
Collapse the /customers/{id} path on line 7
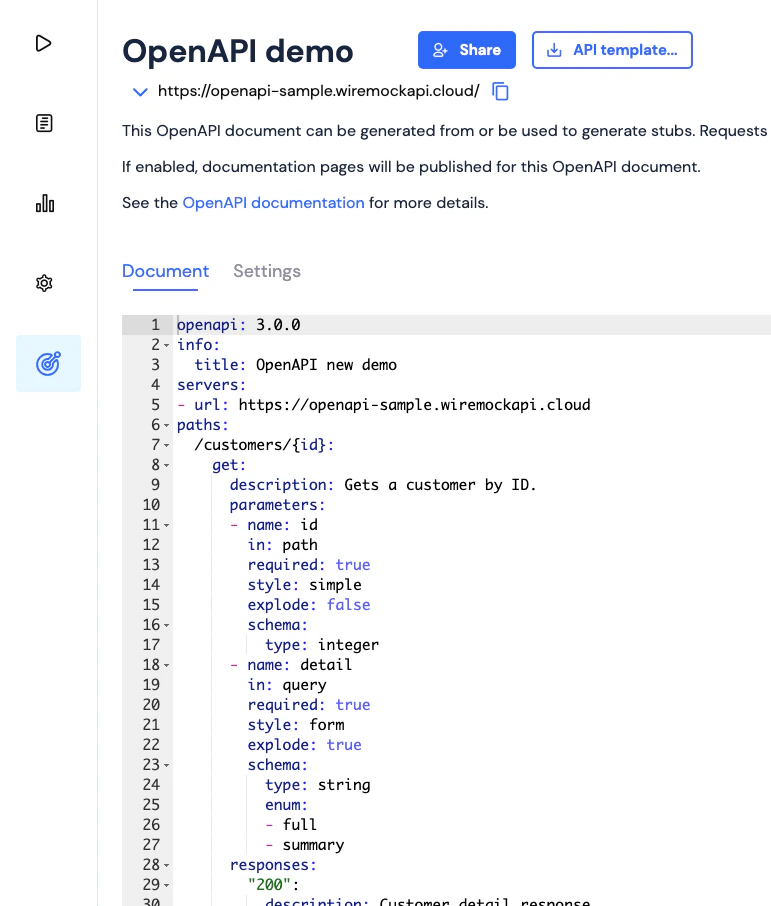[x=166, y=445]
